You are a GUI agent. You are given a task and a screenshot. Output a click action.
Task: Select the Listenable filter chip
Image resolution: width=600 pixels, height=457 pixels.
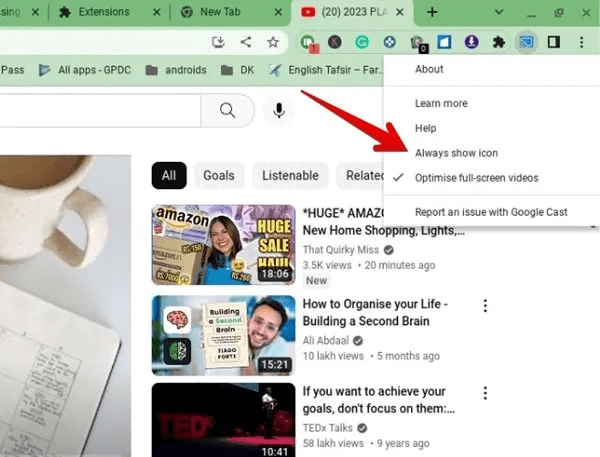point(290,176)
